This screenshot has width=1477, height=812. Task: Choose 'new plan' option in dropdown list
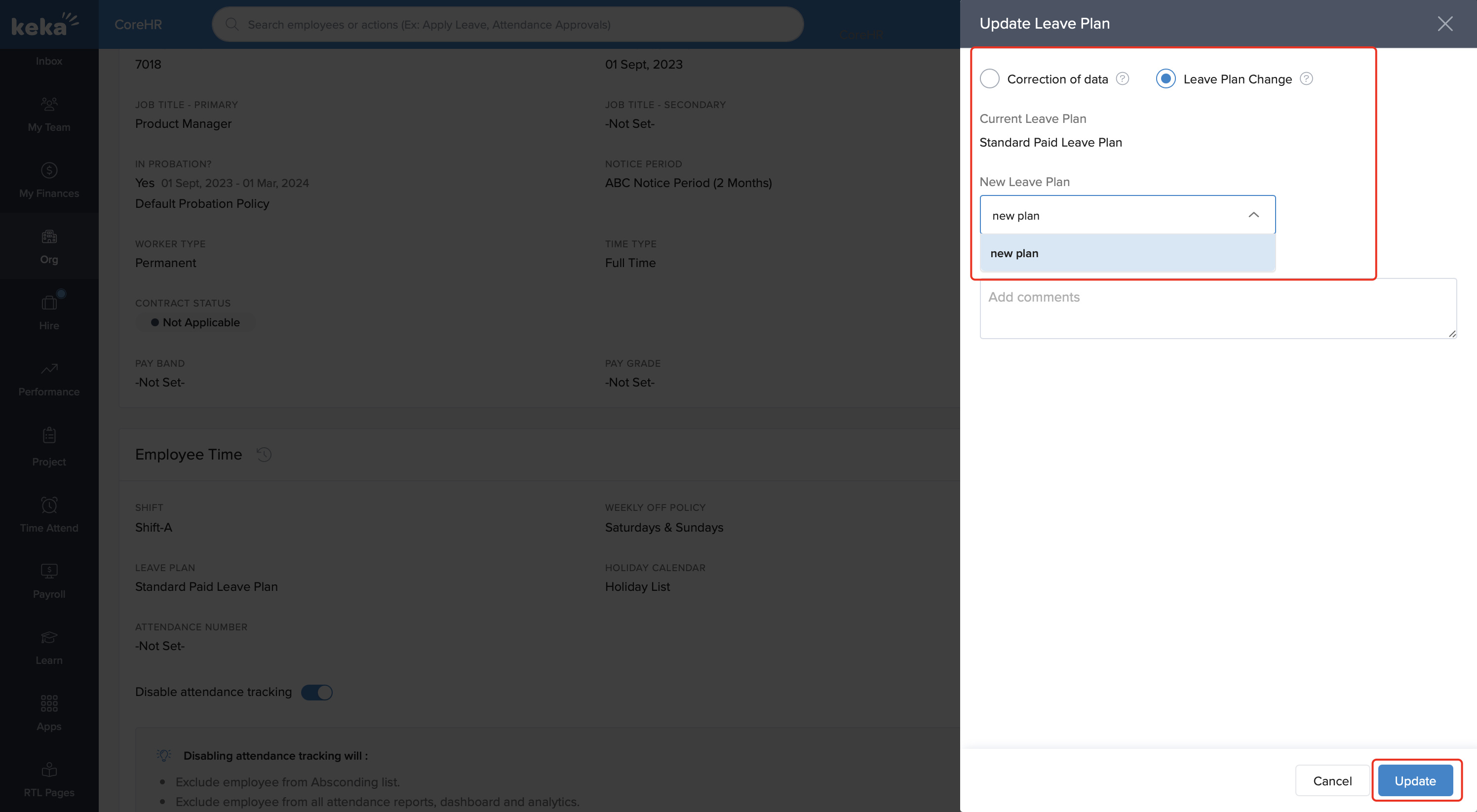(1127, 253)
